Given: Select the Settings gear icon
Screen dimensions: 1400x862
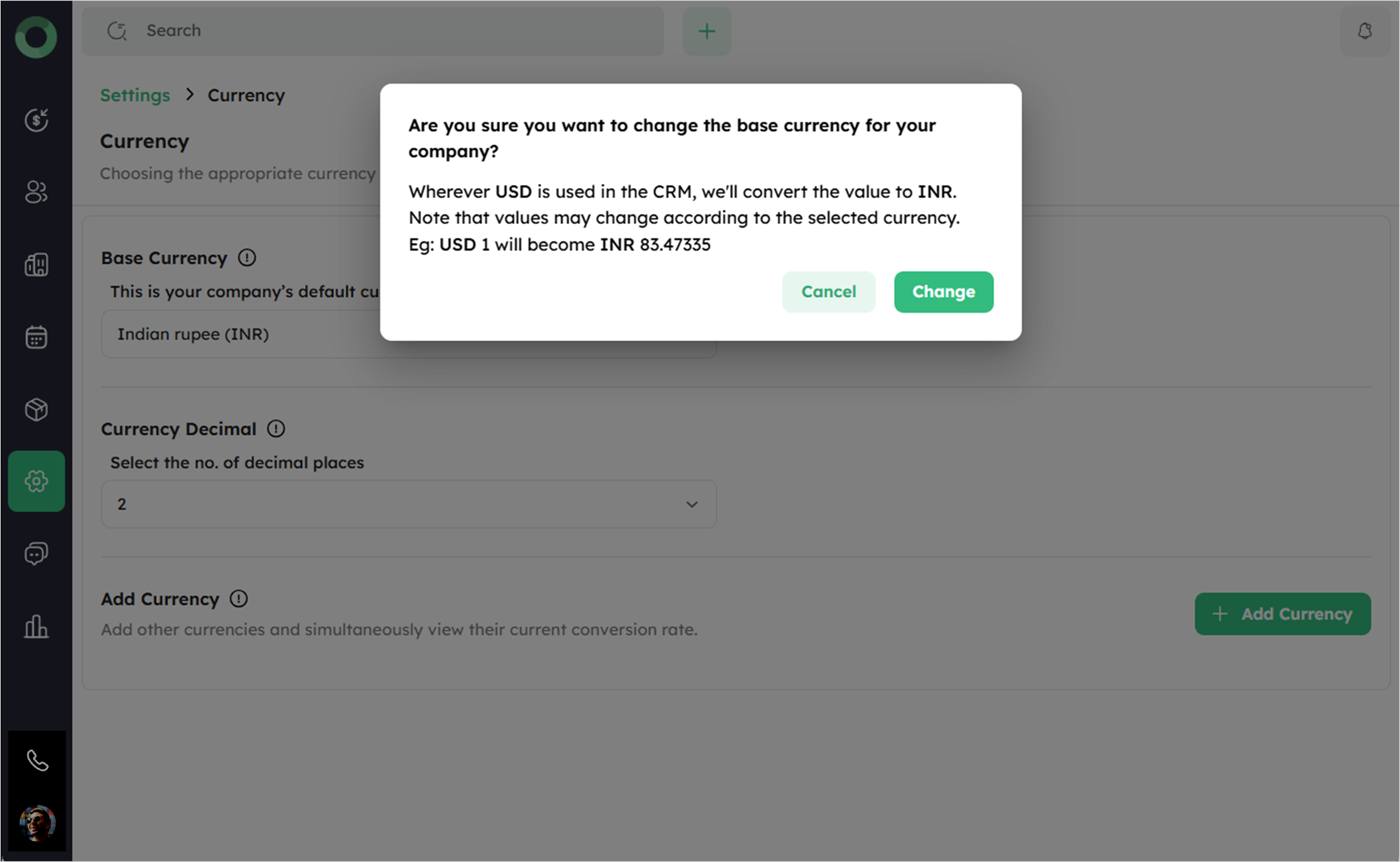Looking at the screenshot, I should (36, 481).
